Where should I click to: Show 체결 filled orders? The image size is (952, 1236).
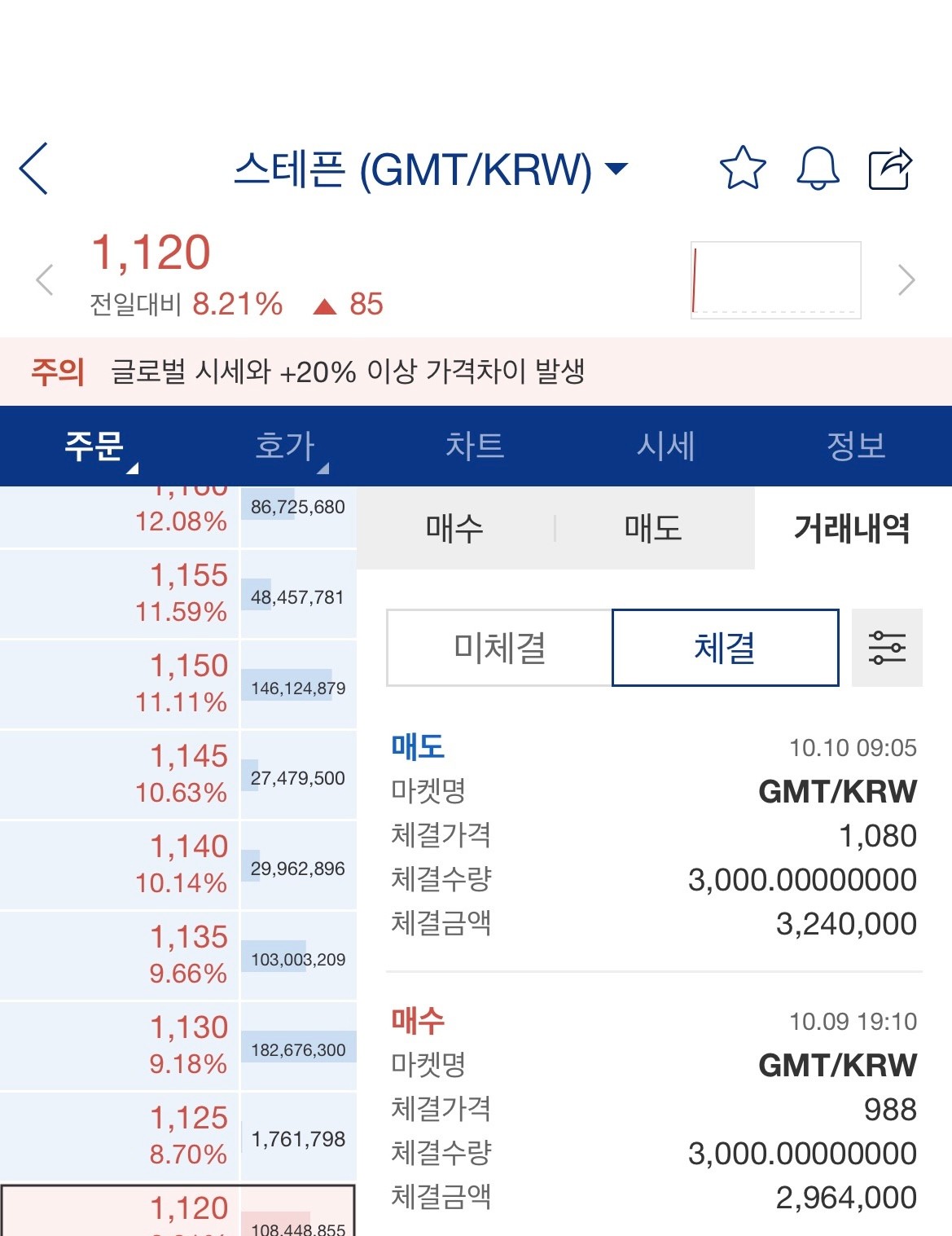[725, 648]
